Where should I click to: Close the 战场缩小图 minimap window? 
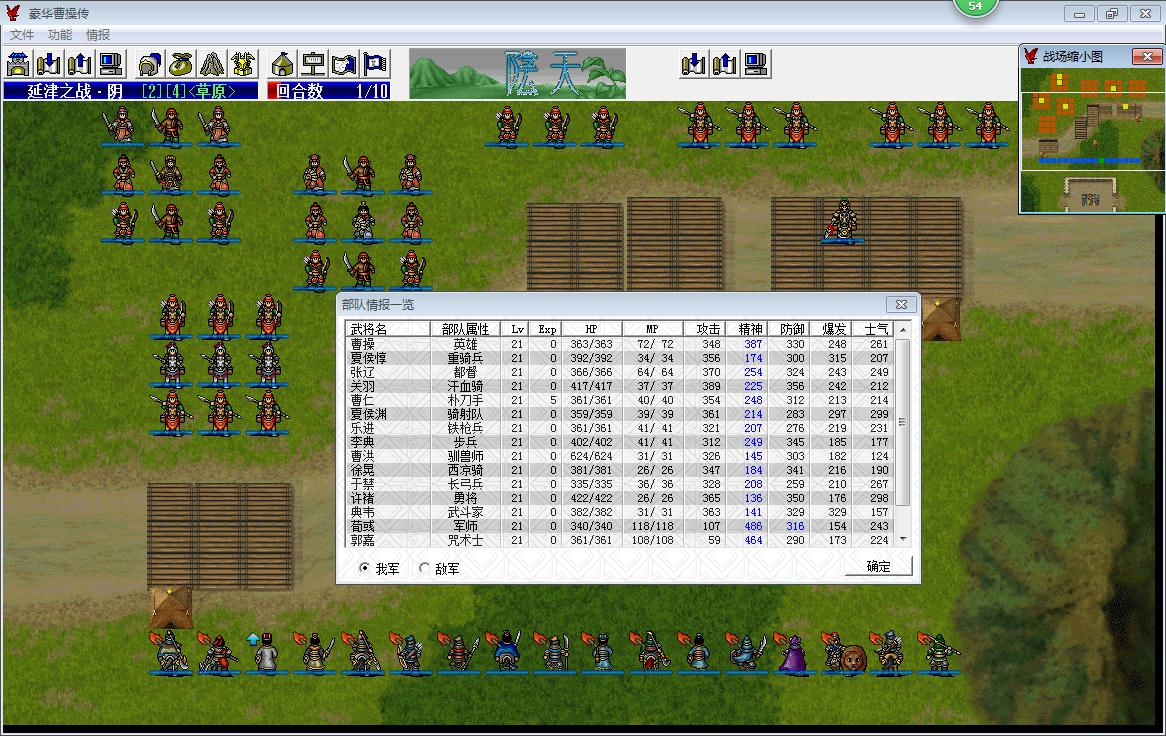(1147, 57)
